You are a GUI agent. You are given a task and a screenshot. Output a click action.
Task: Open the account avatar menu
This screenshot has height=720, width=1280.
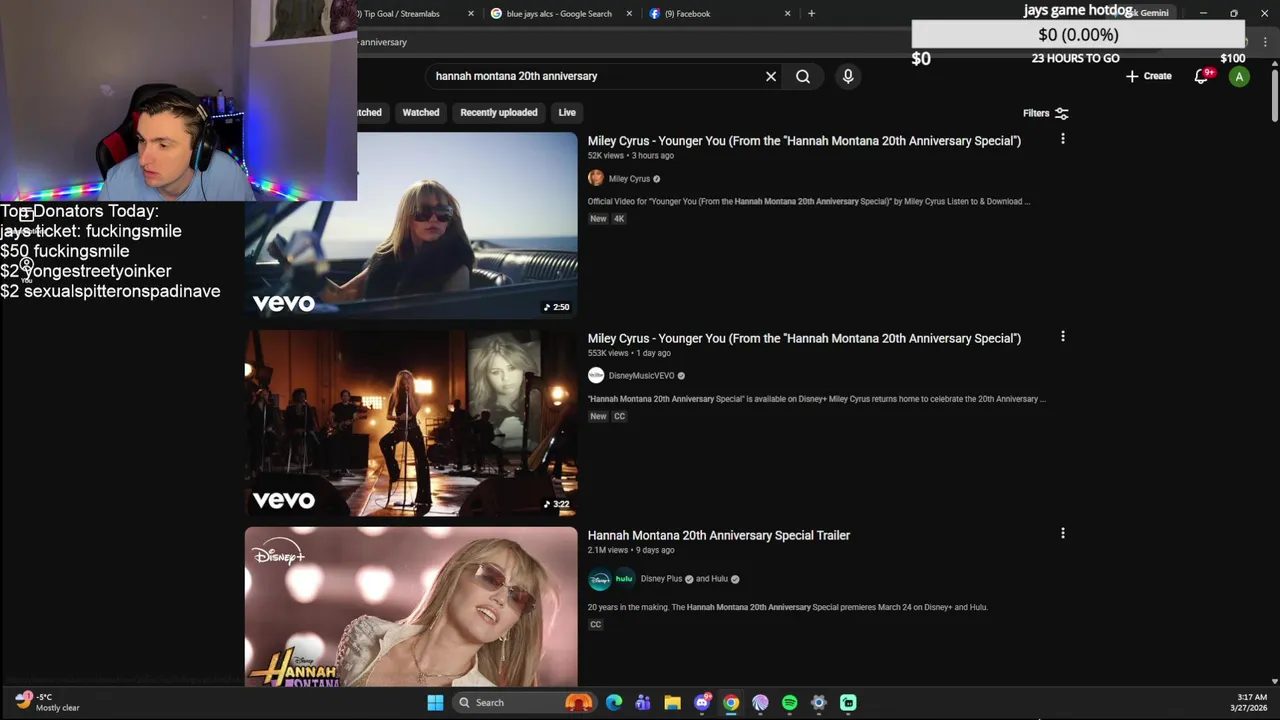tap(1239, 76)
